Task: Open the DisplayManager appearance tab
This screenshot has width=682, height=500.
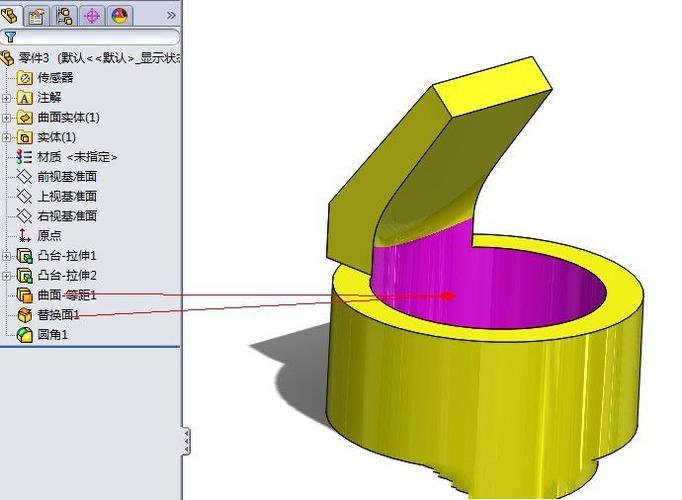Action: point(119,16)
